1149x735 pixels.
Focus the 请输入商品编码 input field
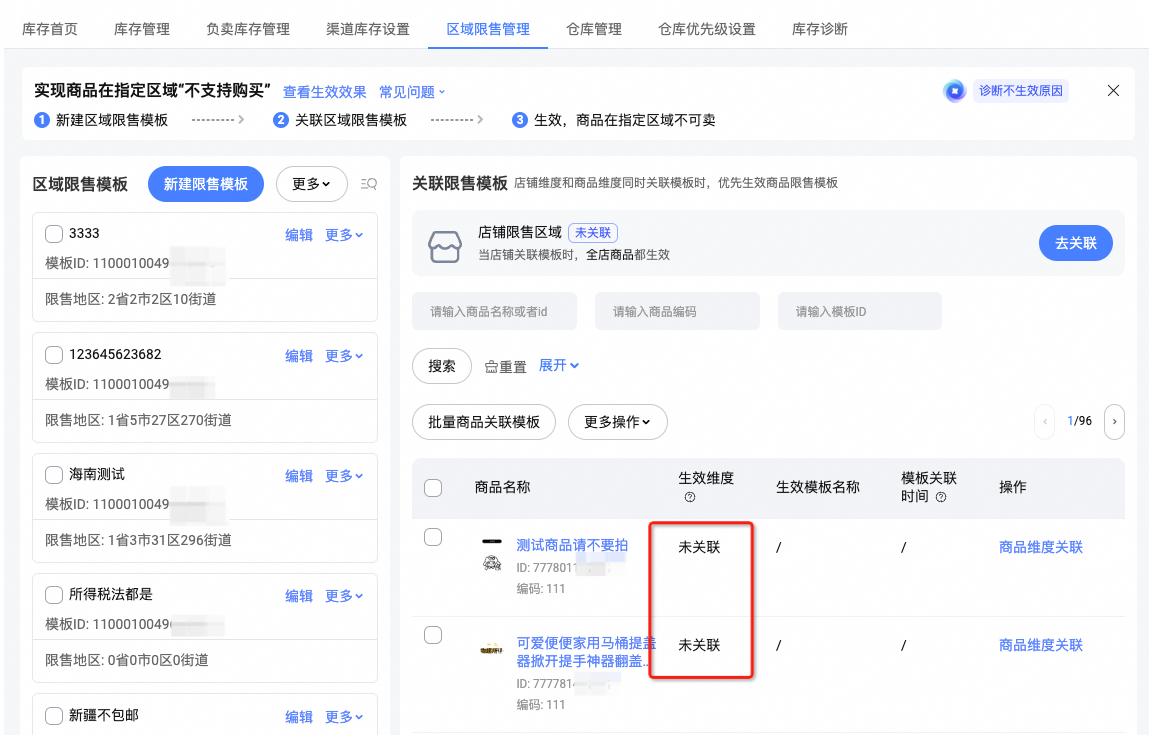point(677,311)
